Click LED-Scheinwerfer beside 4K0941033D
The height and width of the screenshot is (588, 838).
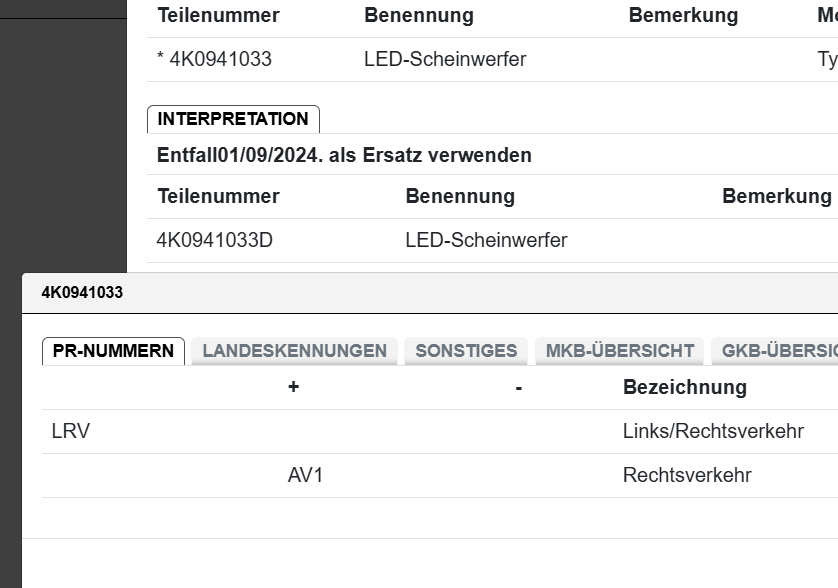tap(486, 240)
